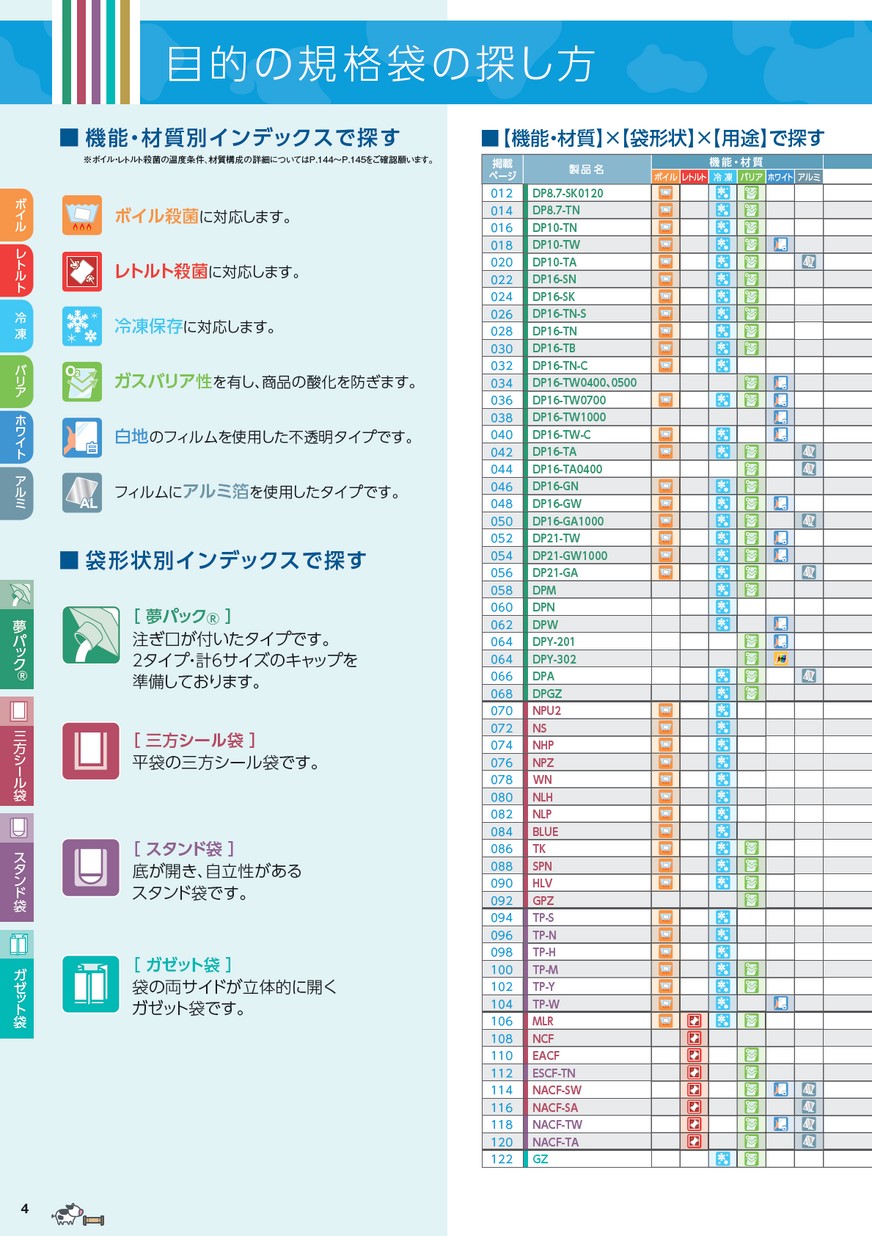
Task: Open the ガゼット袋 side tab
Action: (17, 984)
